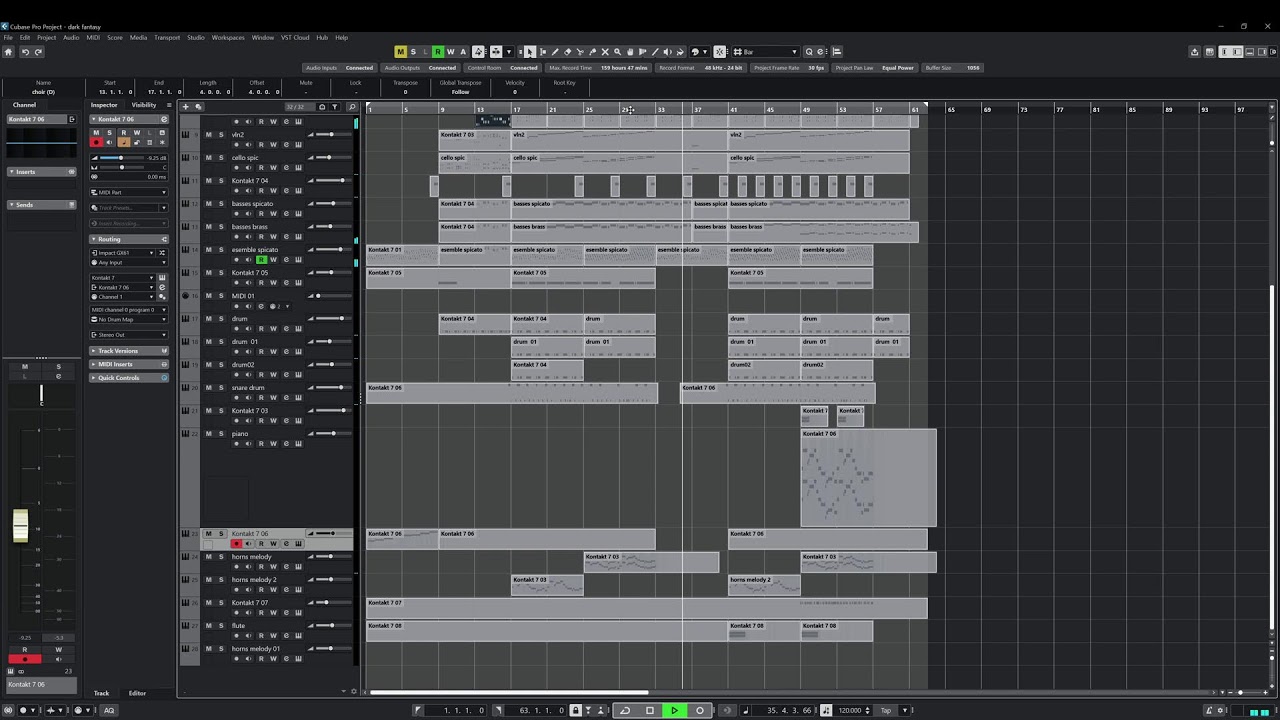The image size is (1280, 720).
Task: Expand the Track Versions section
Action: [129, 351]
